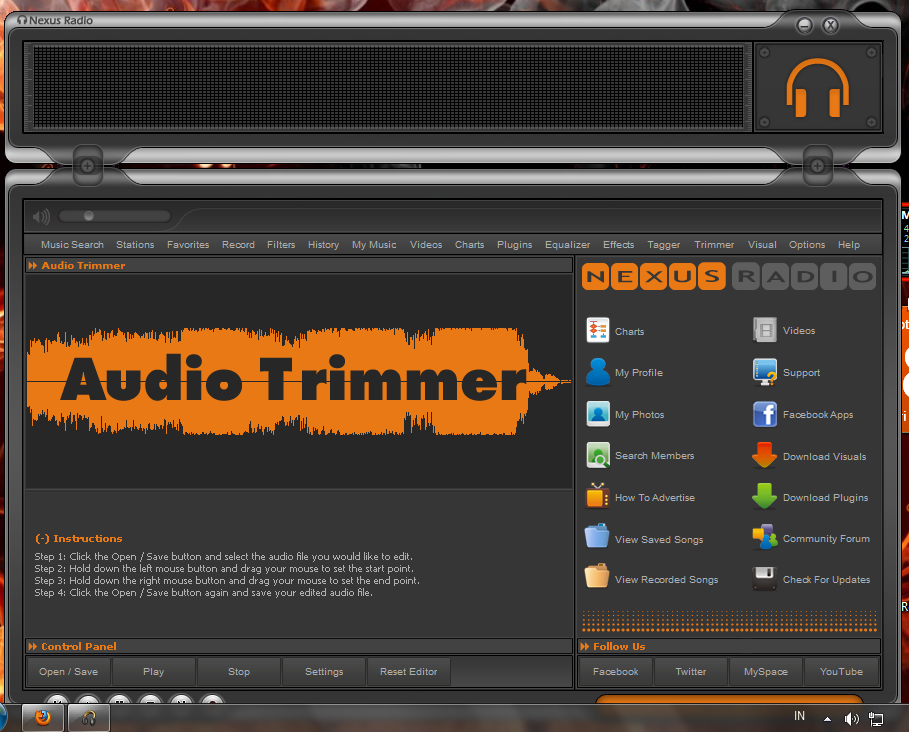Click the Videos film icon in the Nexus panel
Viewport: 909px width, 732px height.
point(765,330)
